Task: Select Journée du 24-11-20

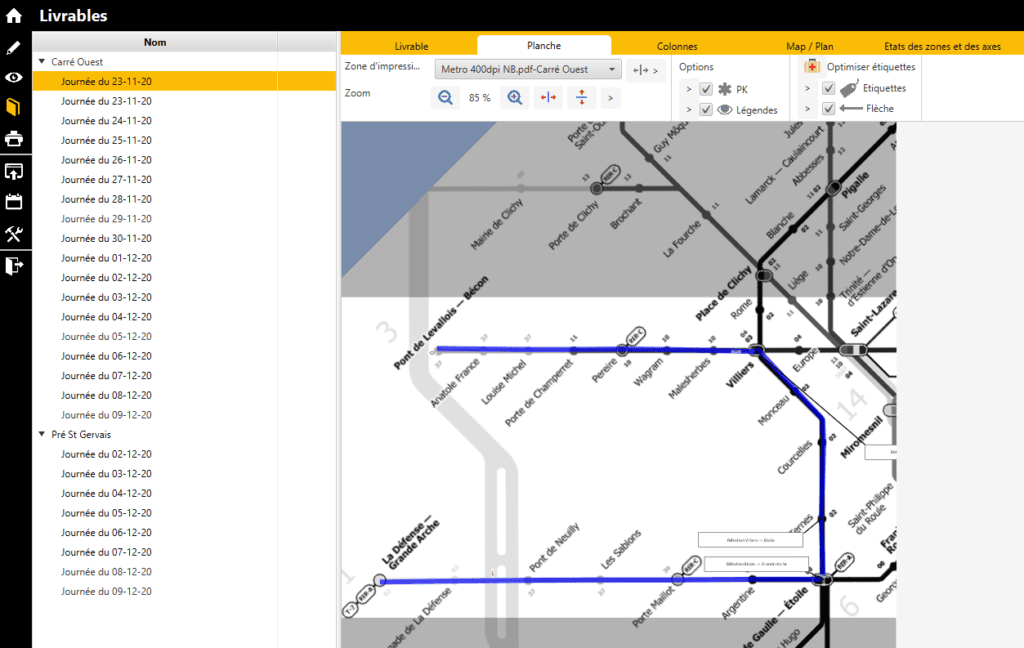Action: [x=106, y=121]
